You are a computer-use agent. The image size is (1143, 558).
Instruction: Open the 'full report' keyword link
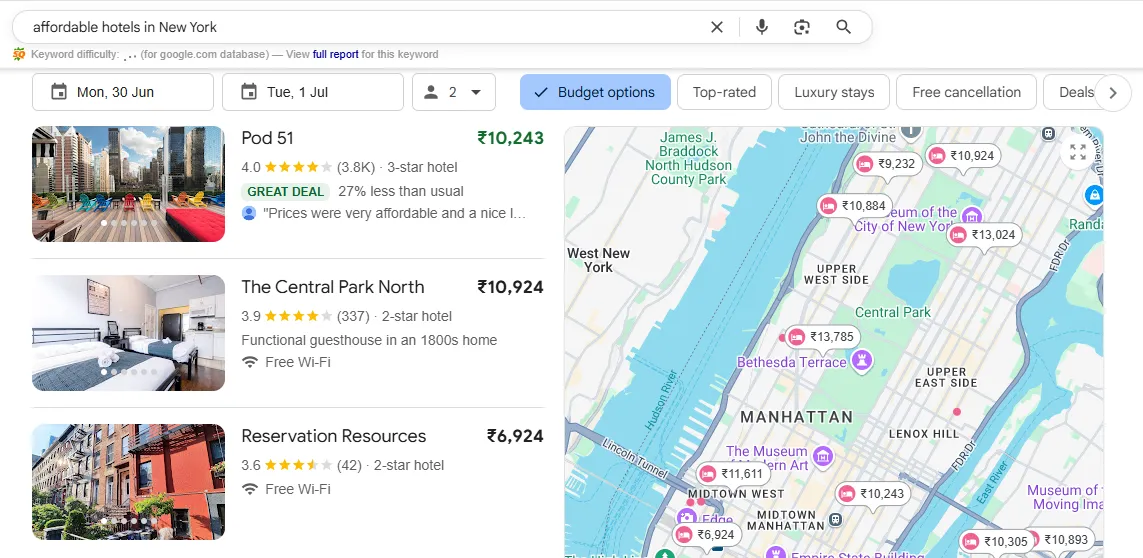pyautogui.click(x=335, y=54)
